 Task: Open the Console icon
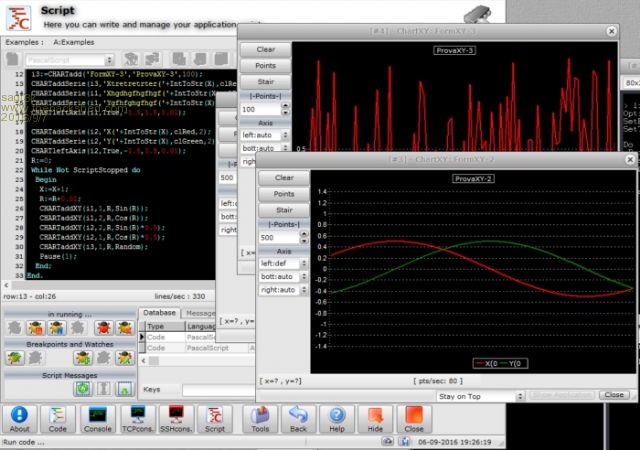(x=97, y=415)
